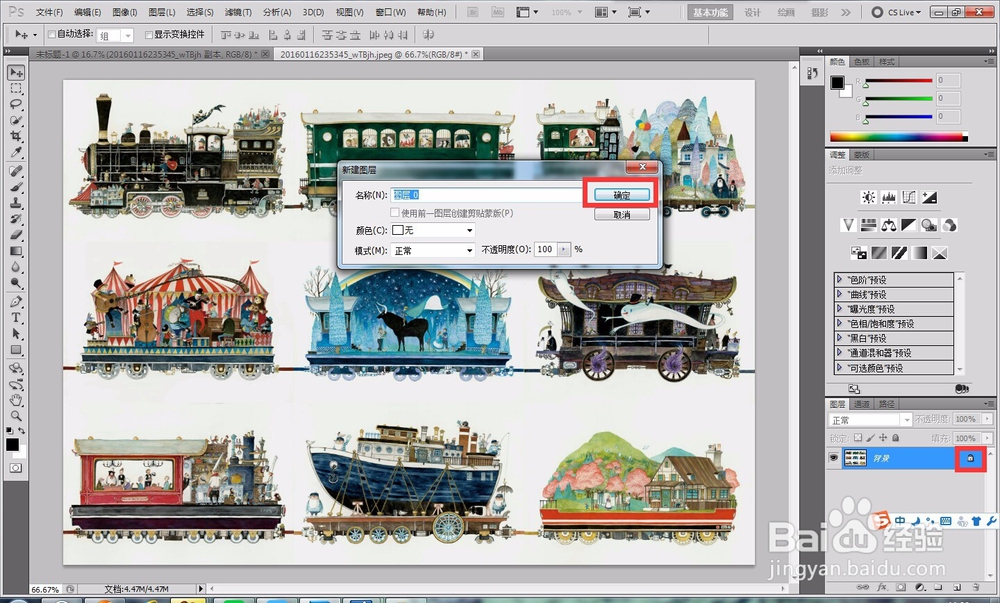Click the red R channel slider
The width and height of the screenshot is (1000, 603).
click(898, 80)
